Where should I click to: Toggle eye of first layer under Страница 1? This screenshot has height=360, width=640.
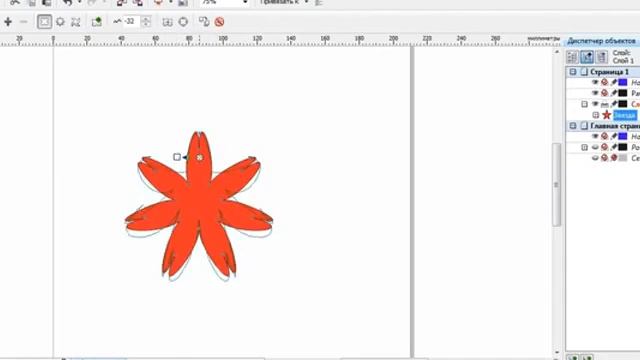595,82
